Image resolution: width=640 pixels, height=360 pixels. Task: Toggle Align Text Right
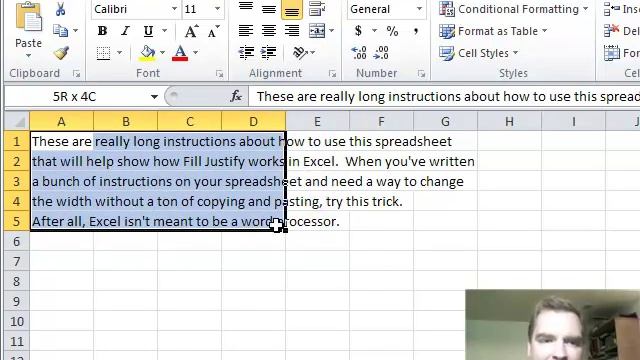[292, 31]
